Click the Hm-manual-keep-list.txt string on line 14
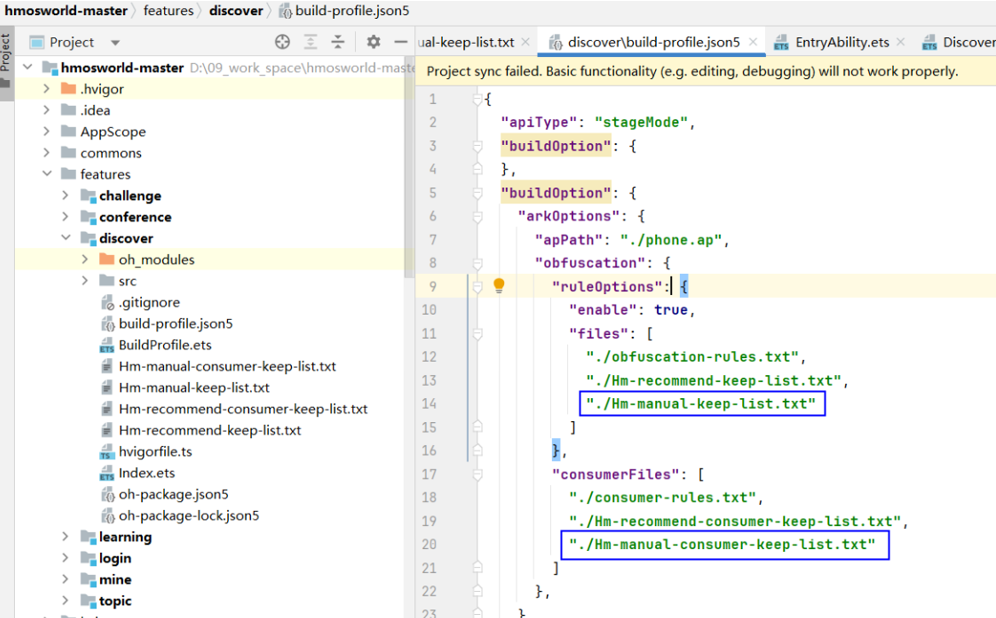 [702, 404]
